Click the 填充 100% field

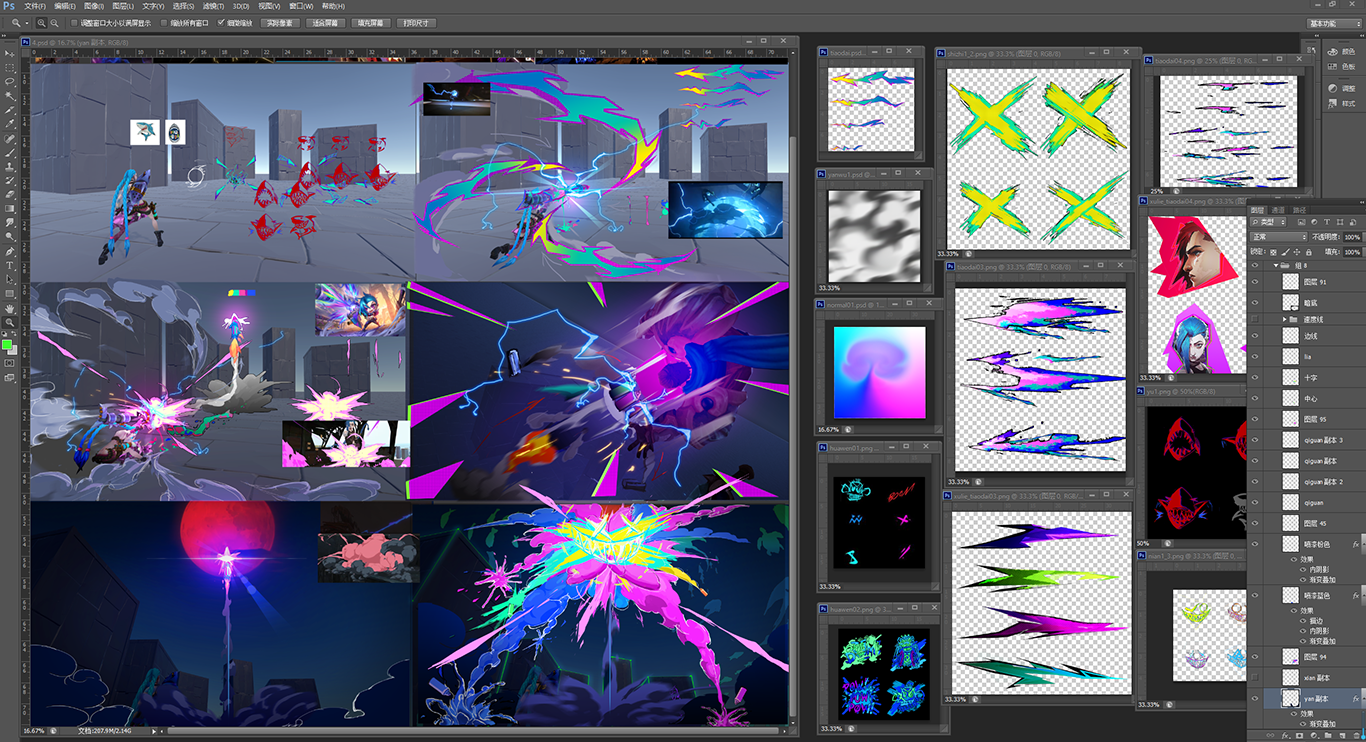(x=1352, y=252)
